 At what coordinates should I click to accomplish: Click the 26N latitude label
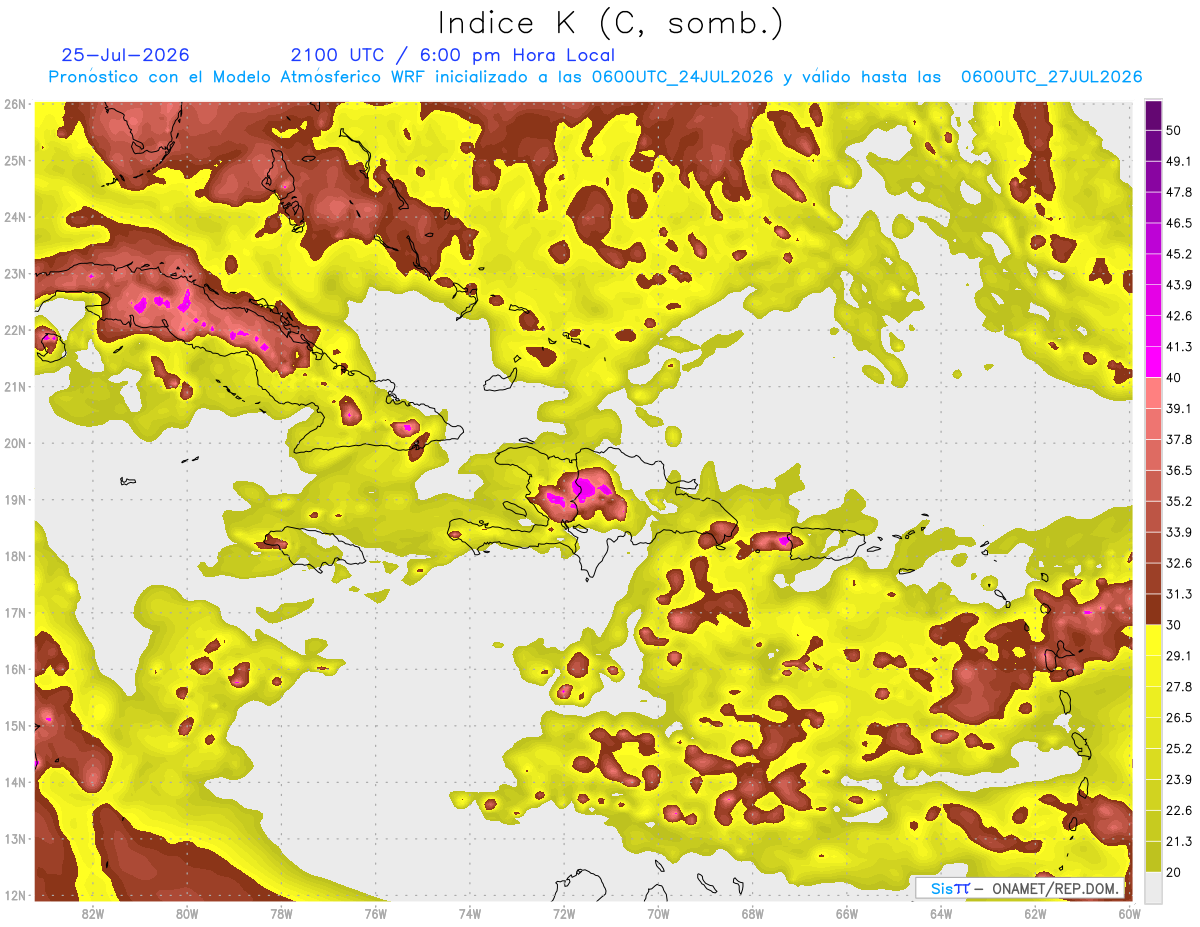[15, 104]
